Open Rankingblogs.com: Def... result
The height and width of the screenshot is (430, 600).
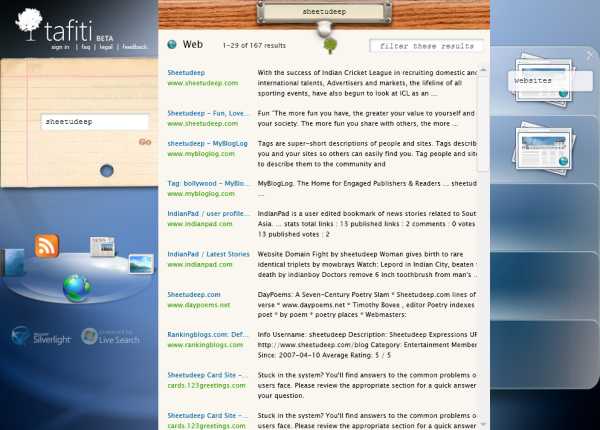208,334
